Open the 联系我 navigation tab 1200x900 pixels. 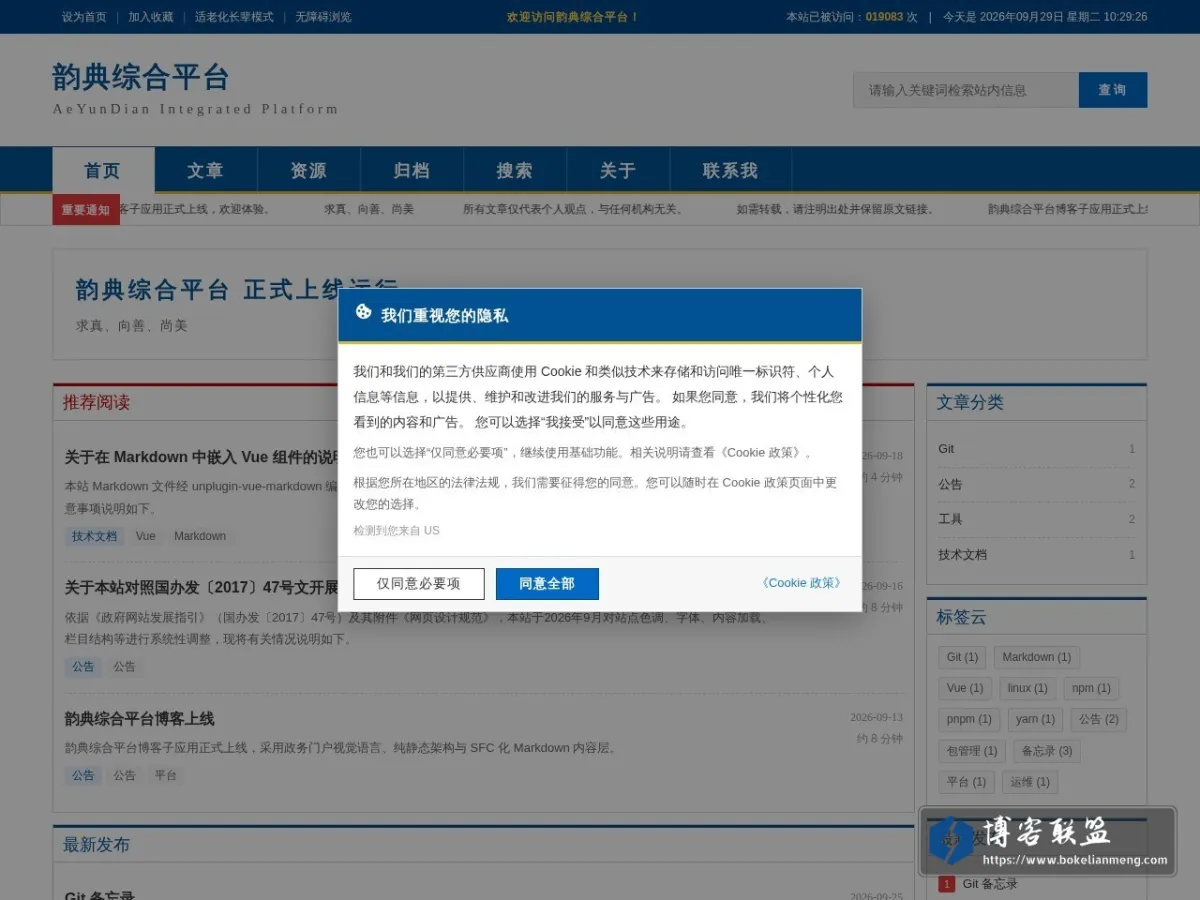(x=731, y=170)
